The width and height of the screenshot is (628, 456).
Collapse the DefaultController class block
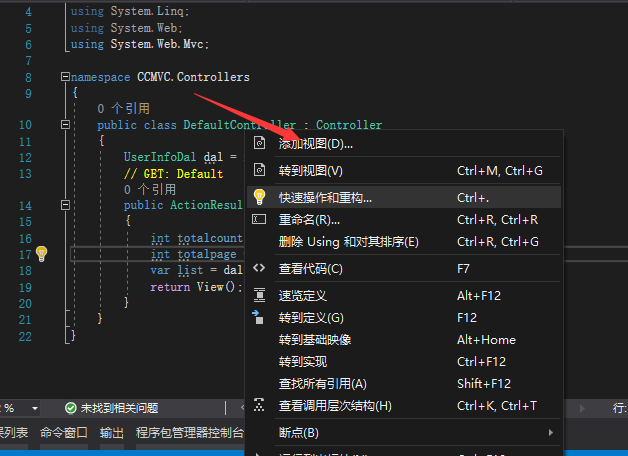pos(65,125)
